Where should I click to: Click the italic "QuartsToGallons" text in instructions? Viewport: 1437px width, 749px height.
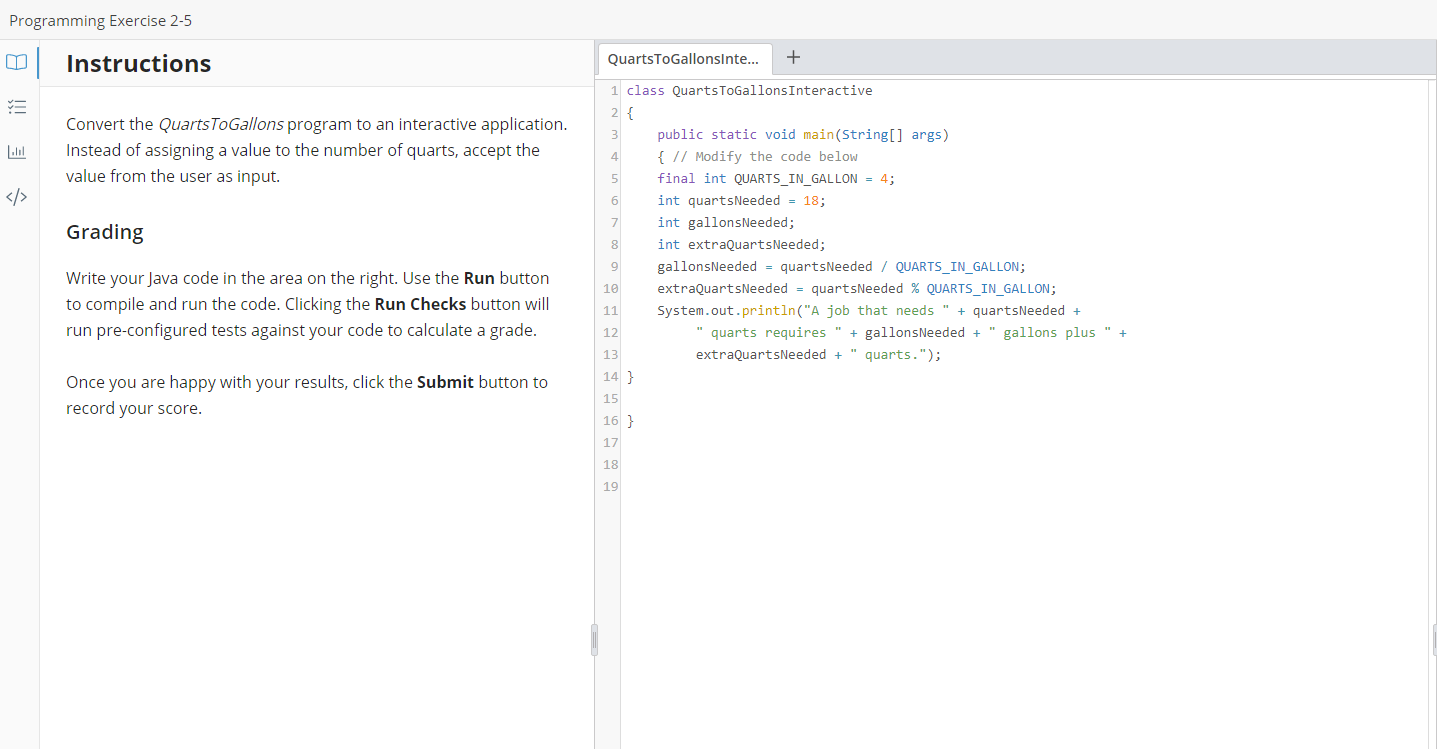(x=221, y=124)
